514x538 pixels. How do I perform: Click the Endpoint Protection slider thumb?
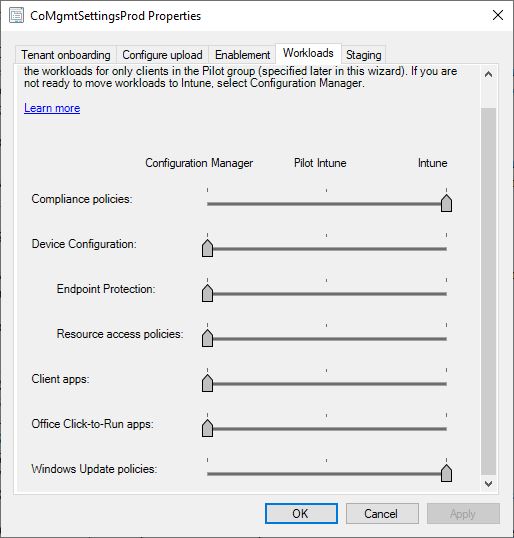[x=207, y=293]
